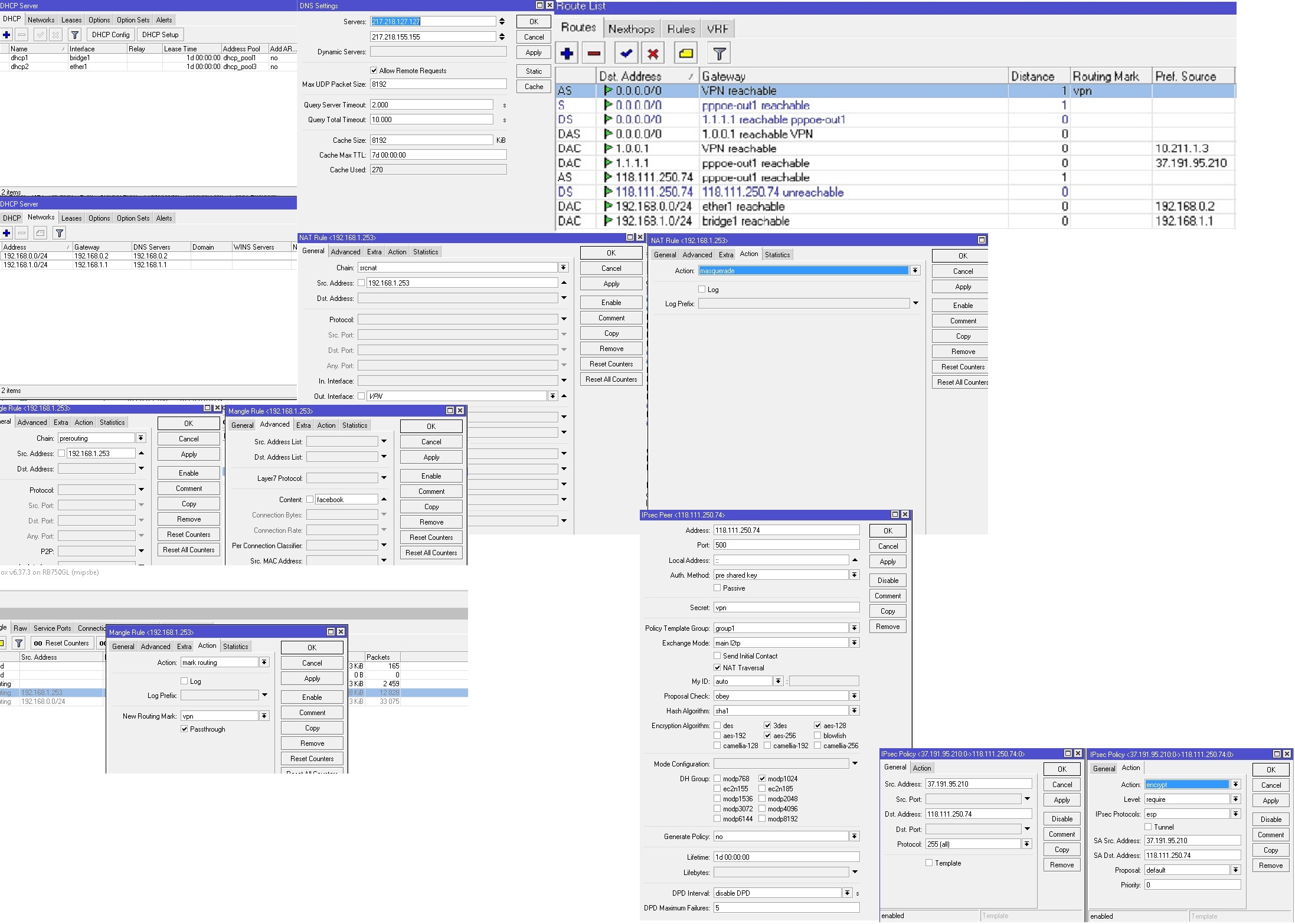The width and height of the screenshot is (1295, 924).
Task: Open the Auth. Method dropdown in IPsec Peer
Action: coord(854,575)
